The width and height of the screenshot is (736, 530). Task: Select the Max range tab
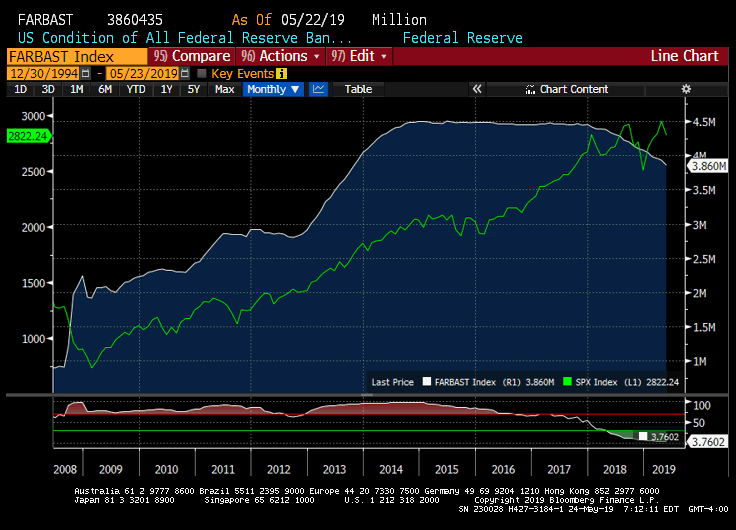coord(224,89)
